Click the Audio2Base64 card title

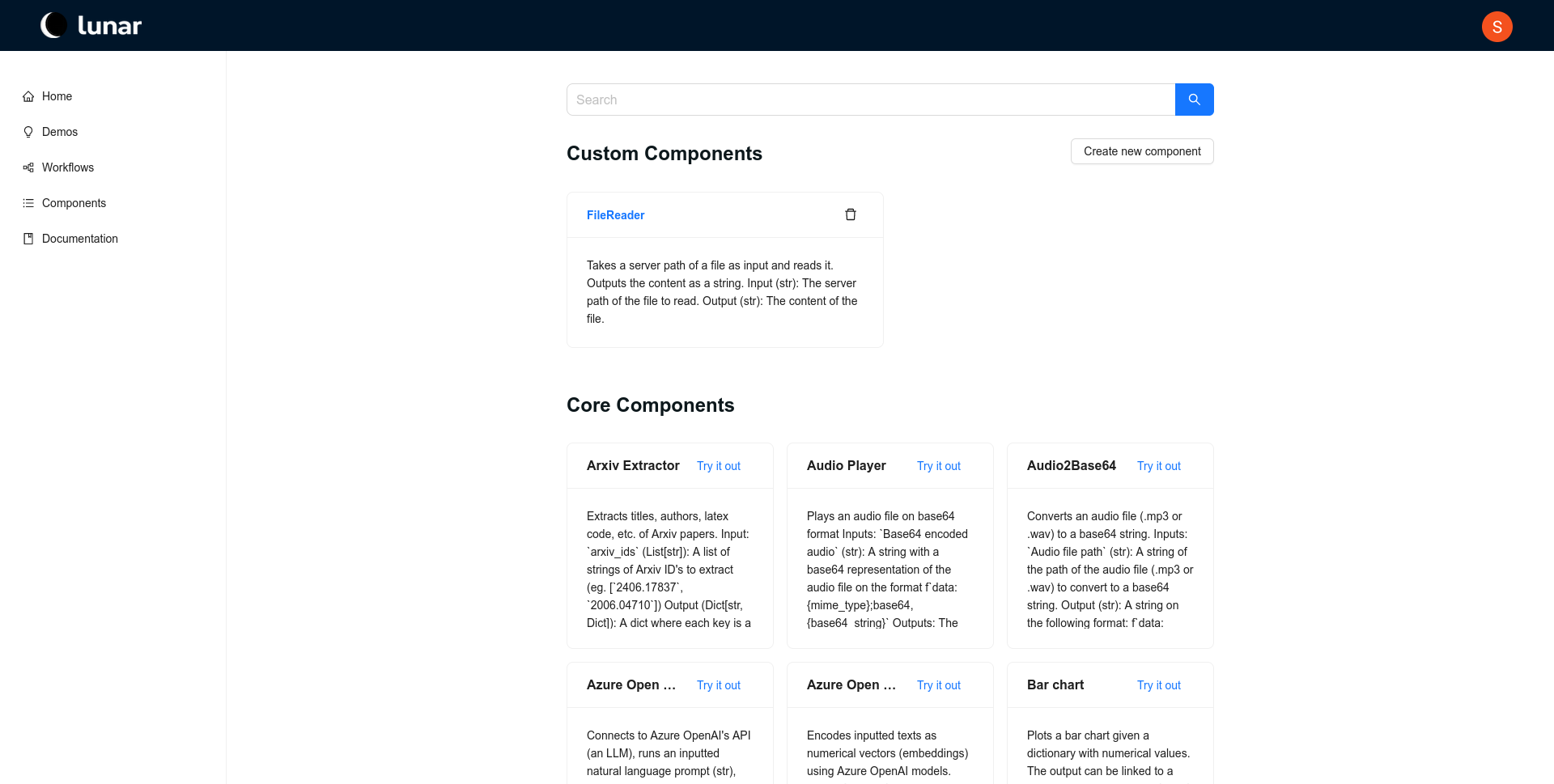[x=1072, y=466]
